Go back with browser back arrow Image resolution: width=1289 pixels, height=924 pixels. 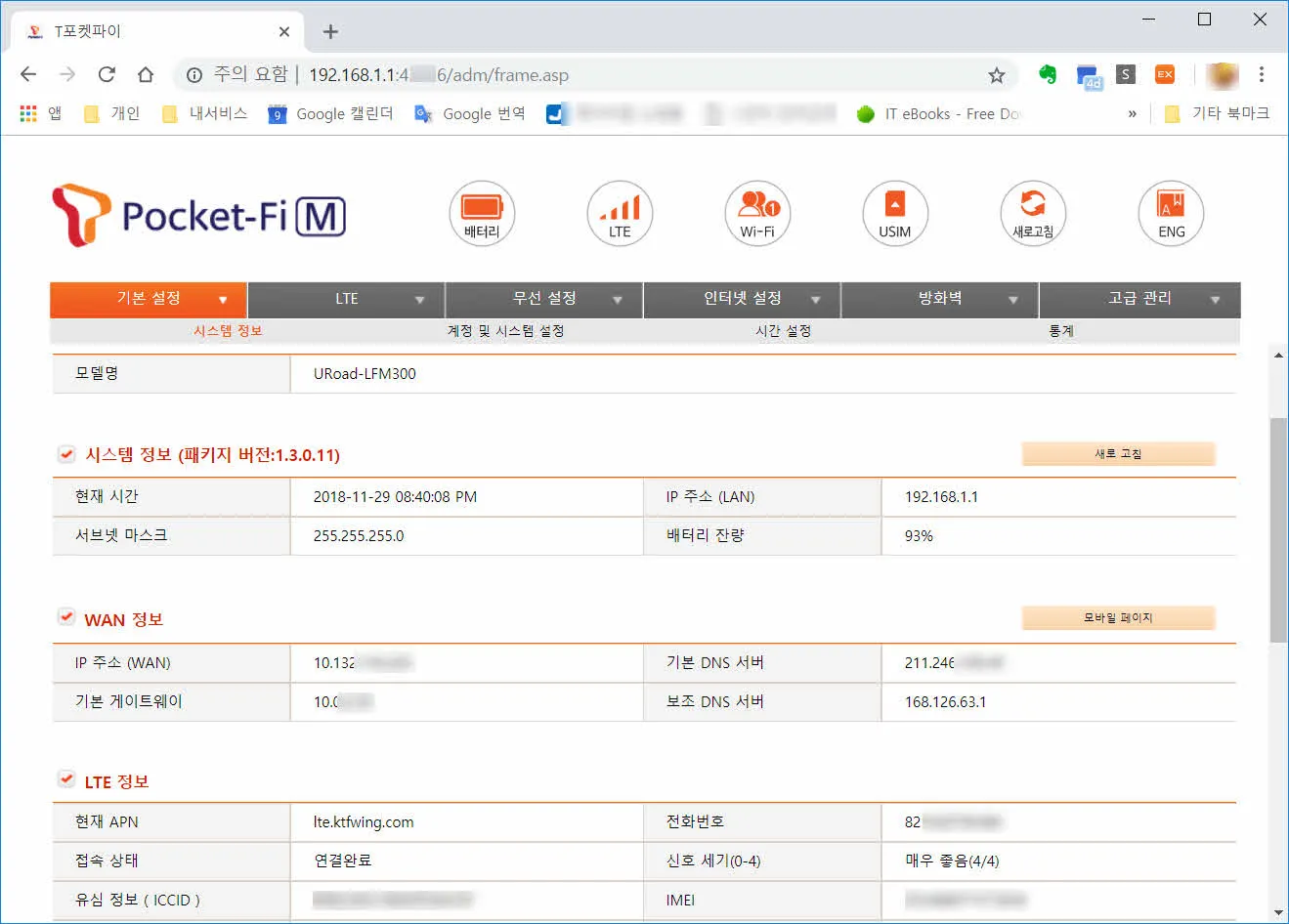28,74
